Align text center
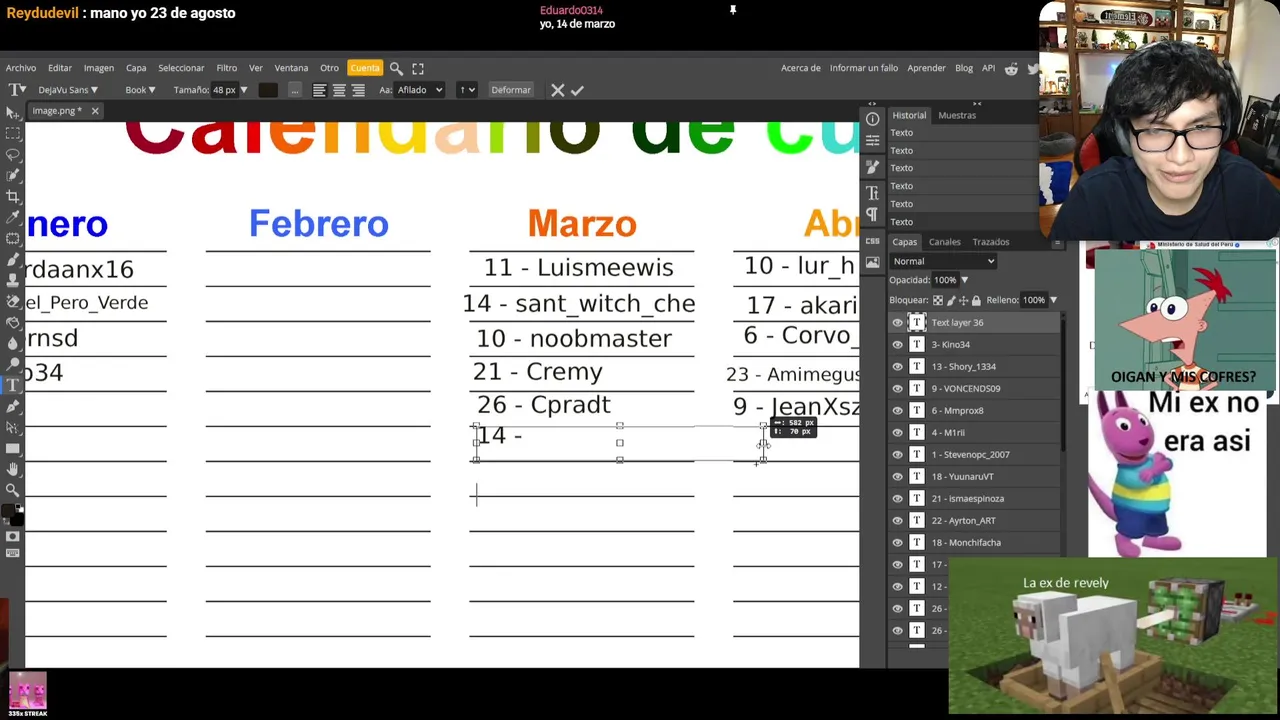This screenshot has height=720, width=1280. [x=339, y=90]
